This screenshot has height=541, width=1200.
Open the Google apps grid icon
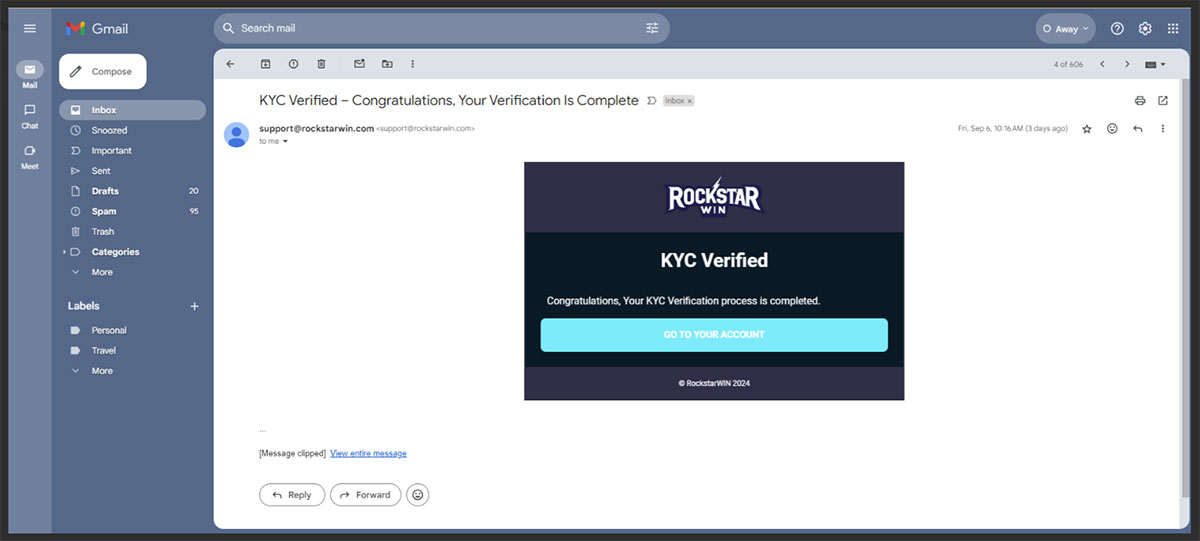coord(1173,29)
